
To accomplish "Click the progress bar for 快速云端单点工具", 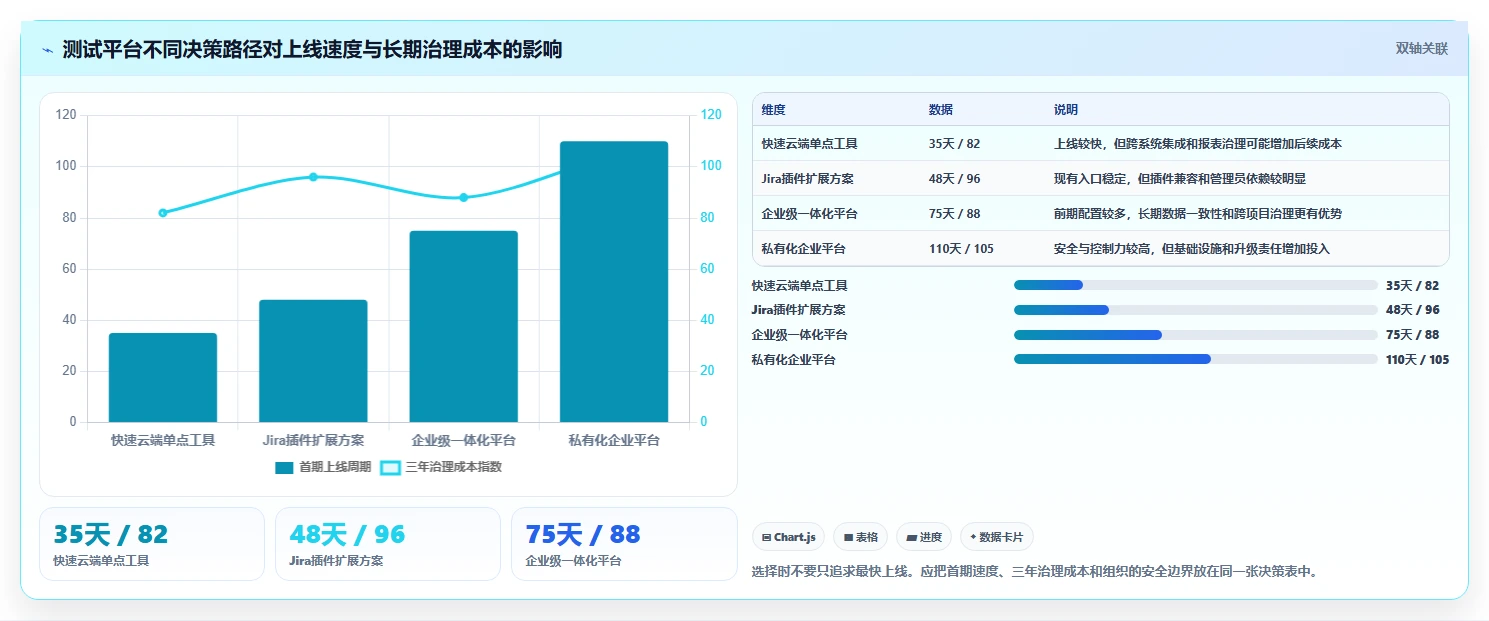I will pyautogui.click(x=1196, y=285).
